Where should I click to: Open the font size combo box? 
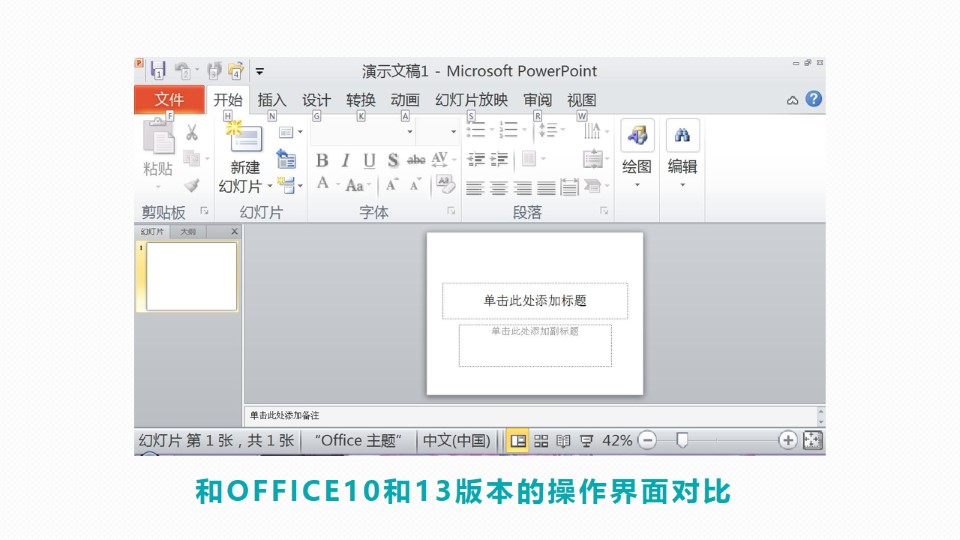[438, 131]
